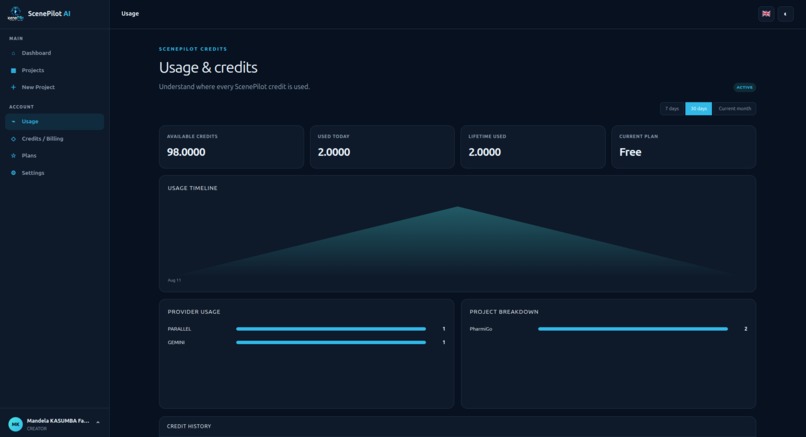Open language selector with UK flag
The width and height of the screenshot is (806, 437).
click(766, 14)
